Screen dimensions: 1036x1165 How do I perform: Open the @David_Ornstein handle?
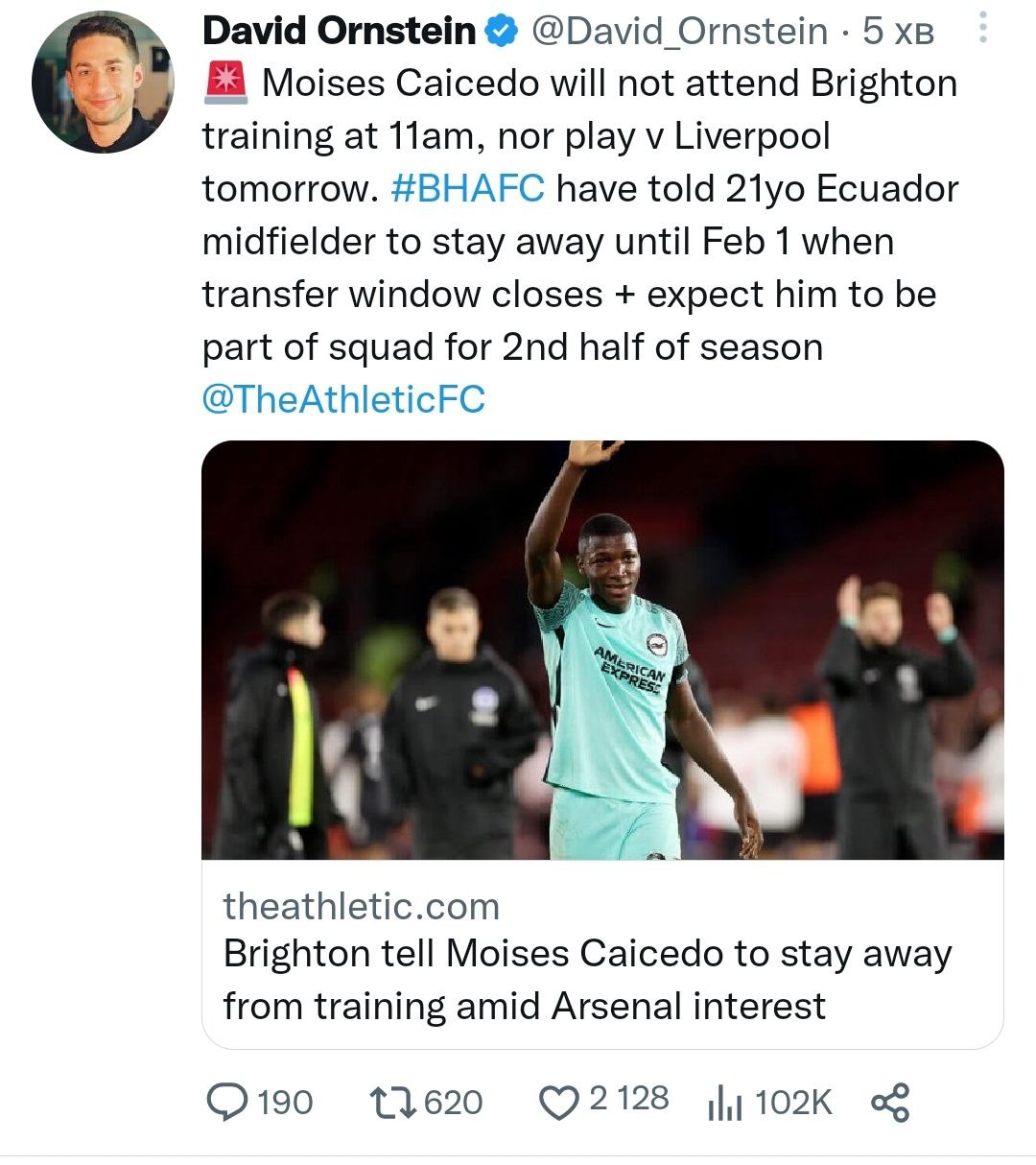click(x=678, y=32)
